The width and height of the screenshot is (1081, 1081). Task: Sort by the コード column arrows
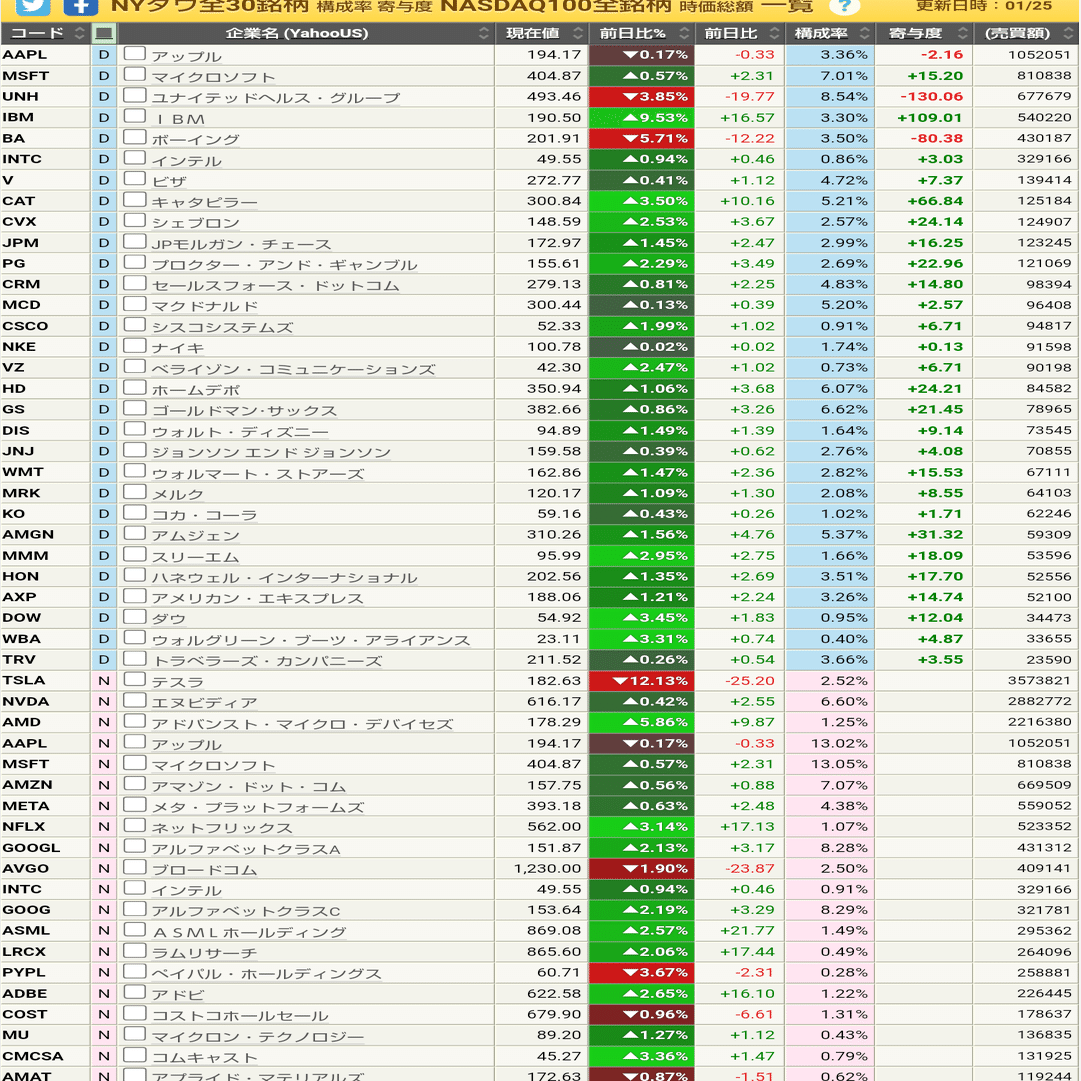[80, 33]
